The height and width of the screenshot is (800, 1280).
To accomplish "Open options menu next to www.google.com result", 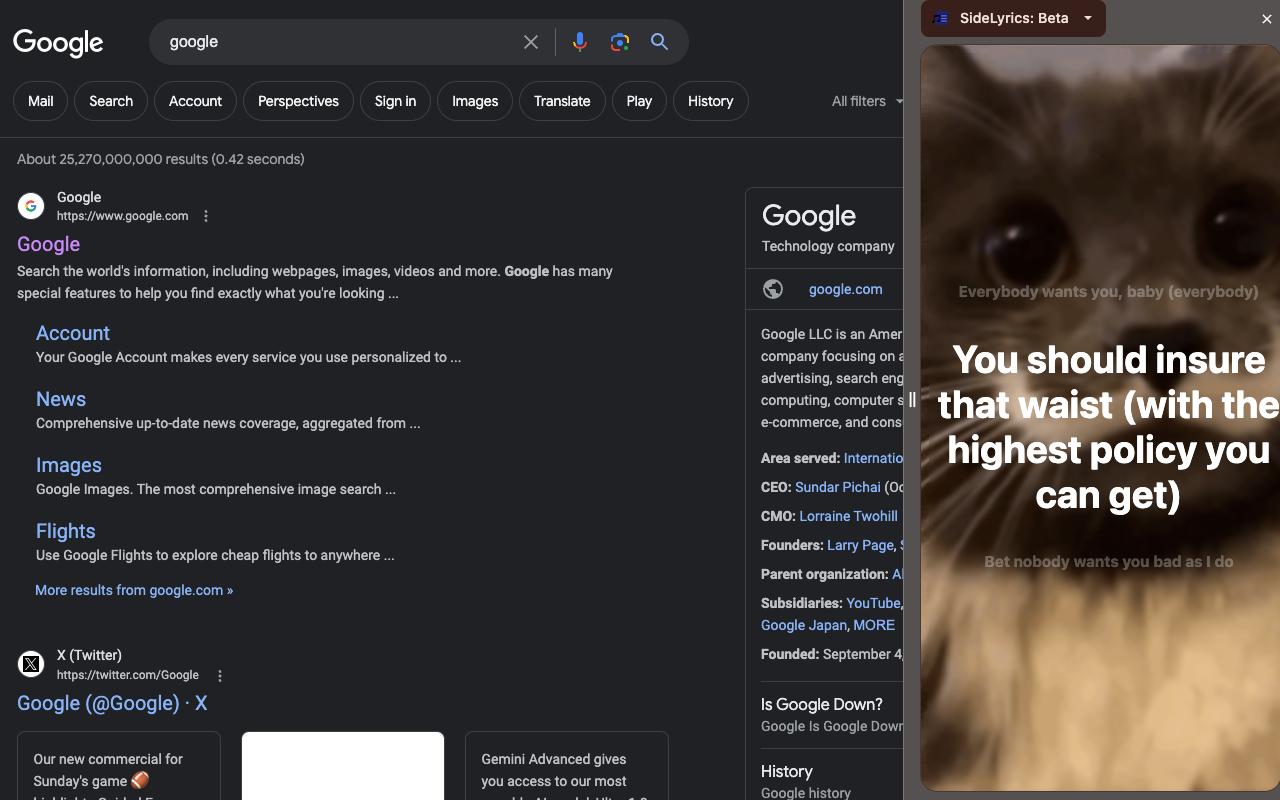I will point(206,216).
